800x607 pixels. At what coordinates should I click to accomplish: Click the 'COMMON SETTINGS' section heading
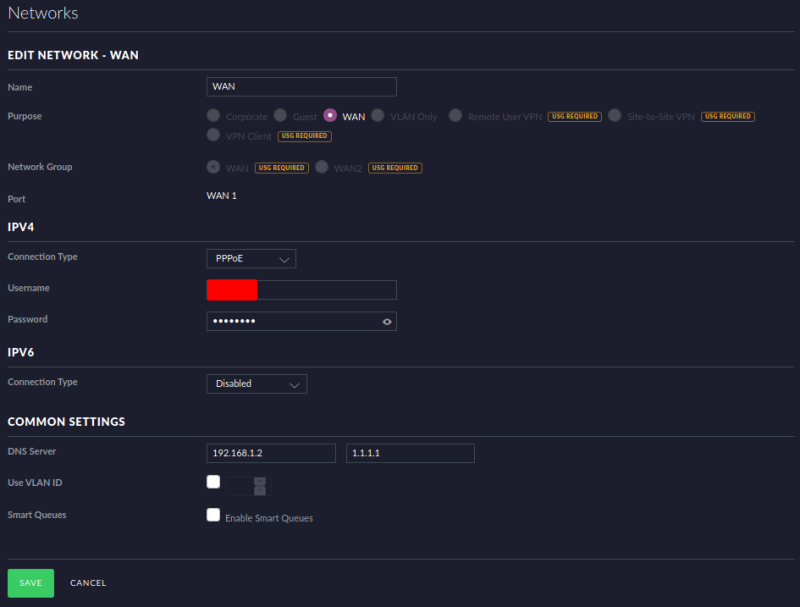click(x=66, y=422)
